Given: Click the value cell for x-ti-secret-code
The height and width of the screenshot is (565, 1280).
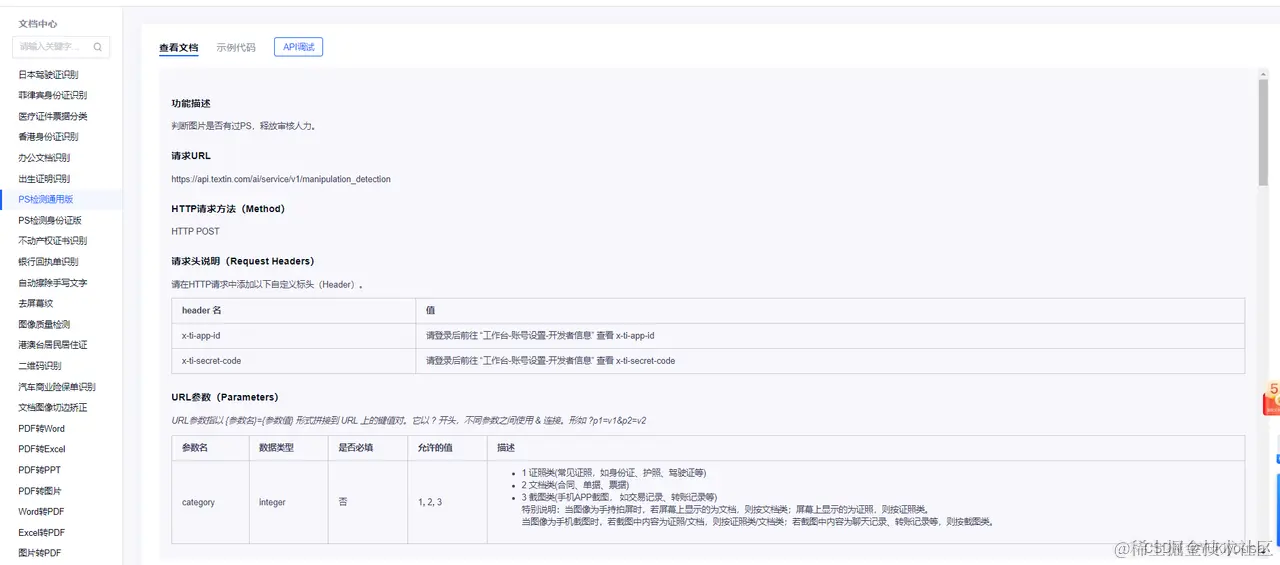Looking at the screenshot, I should pos(830,361).
